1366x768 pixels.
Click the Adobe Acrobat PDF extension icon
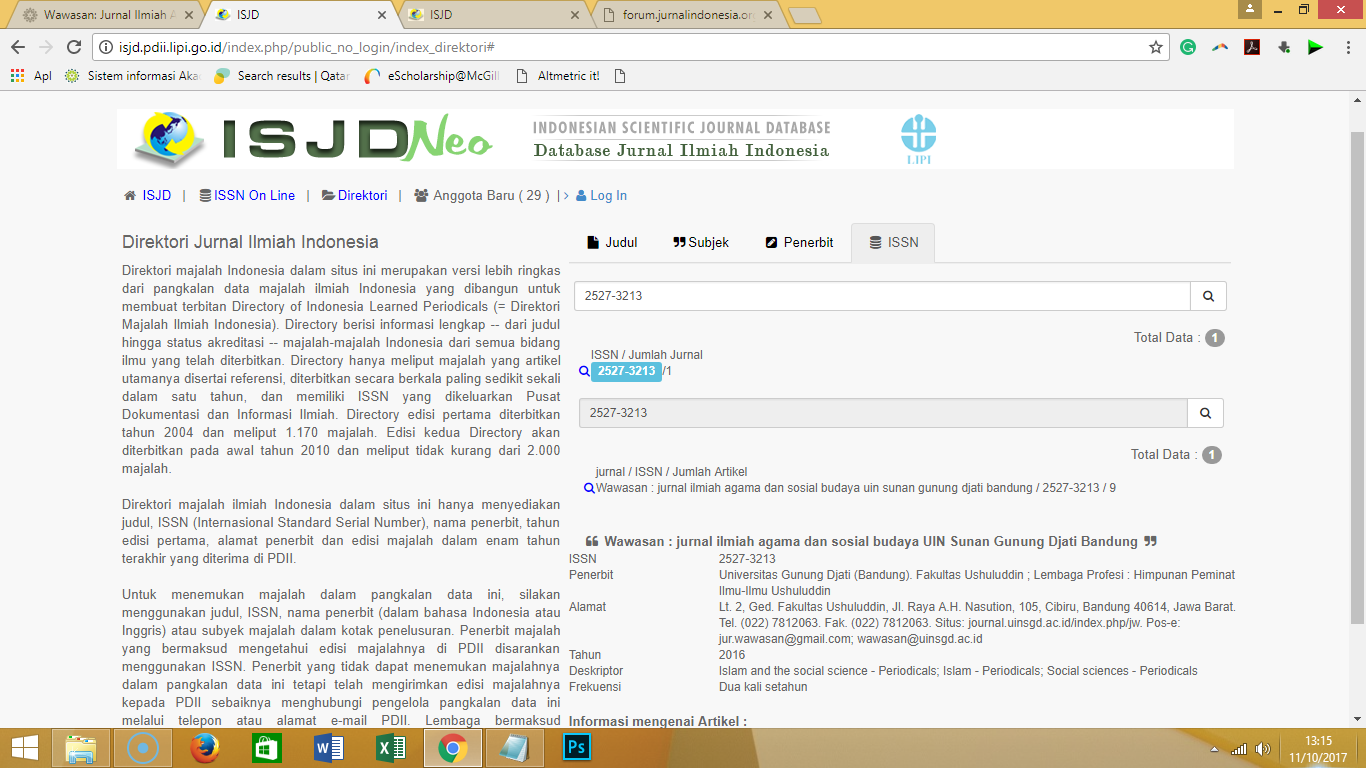coord(1251,47)
